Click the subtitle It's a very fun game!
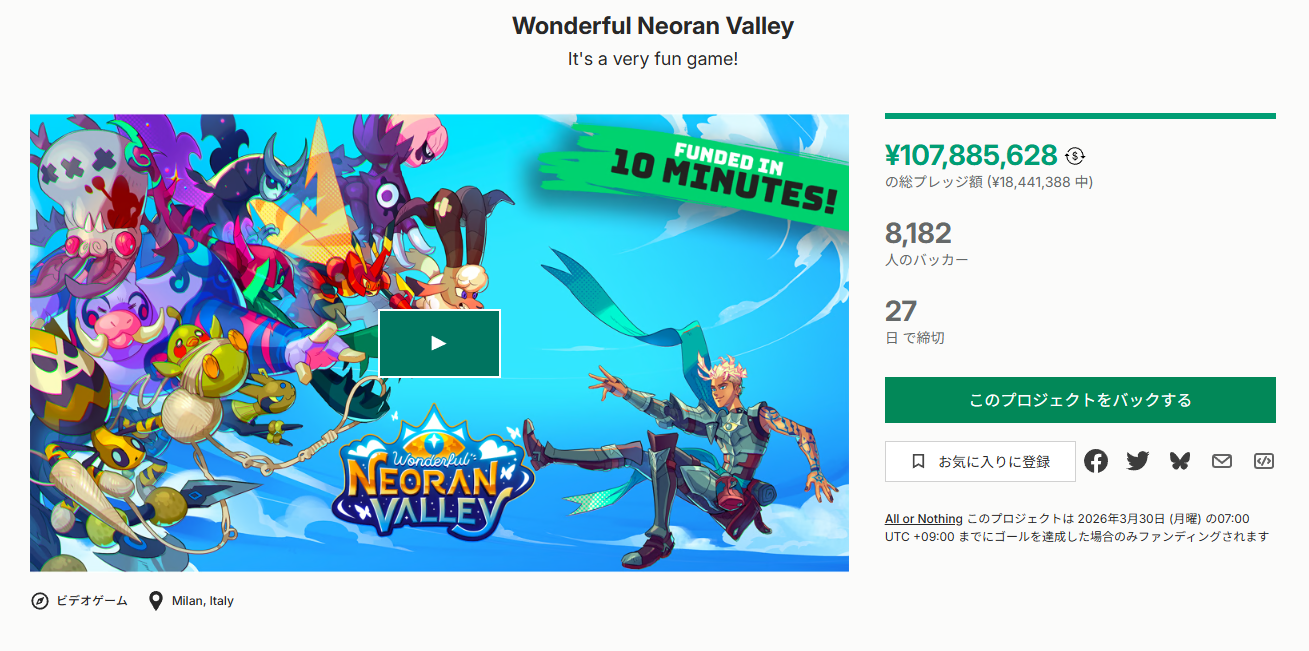This screenshot has width=1309, height=651. [x=653, y=59]
